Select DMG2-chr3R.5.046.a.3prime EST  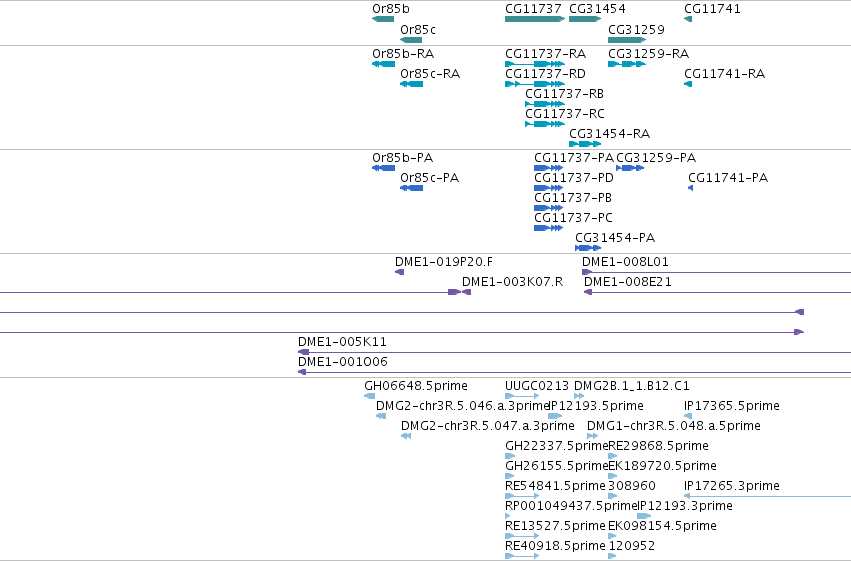point(381,416)
